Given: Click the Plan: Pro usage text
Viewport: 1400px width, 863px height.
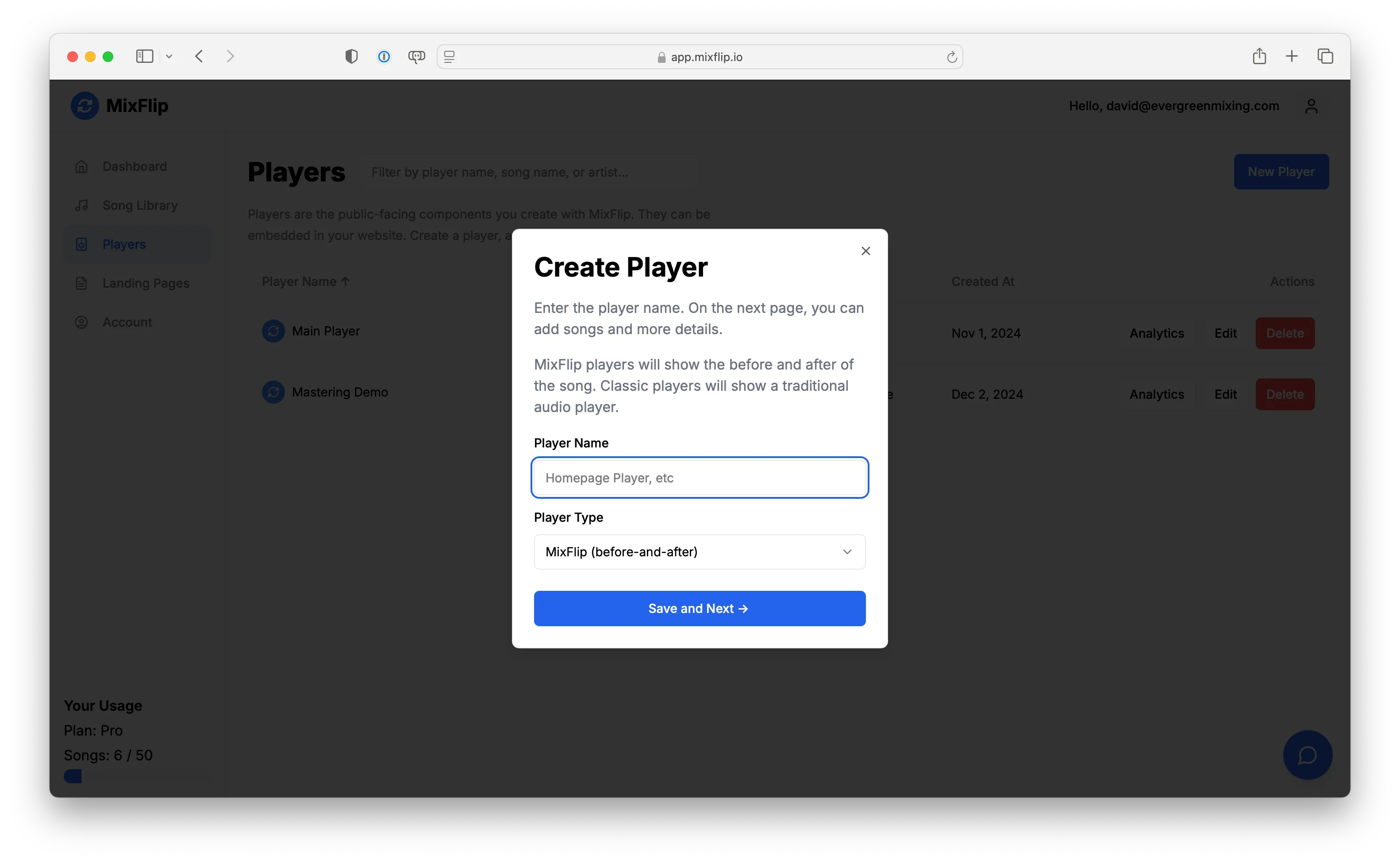Looking at the screenshot, I should pyautogui.click(x=93, y=731).
